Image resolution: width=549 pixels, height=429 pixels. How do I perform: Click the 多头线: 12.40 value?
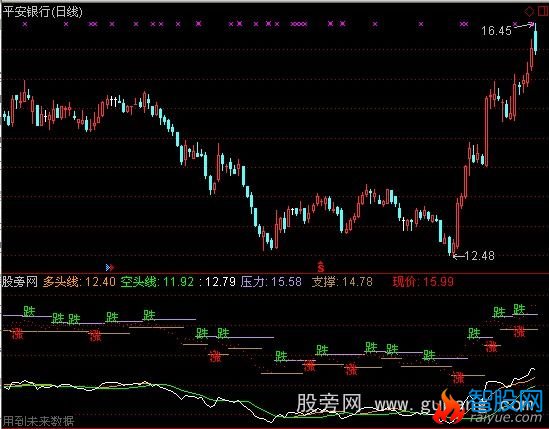pyautogui.click(x=79, y=281)
